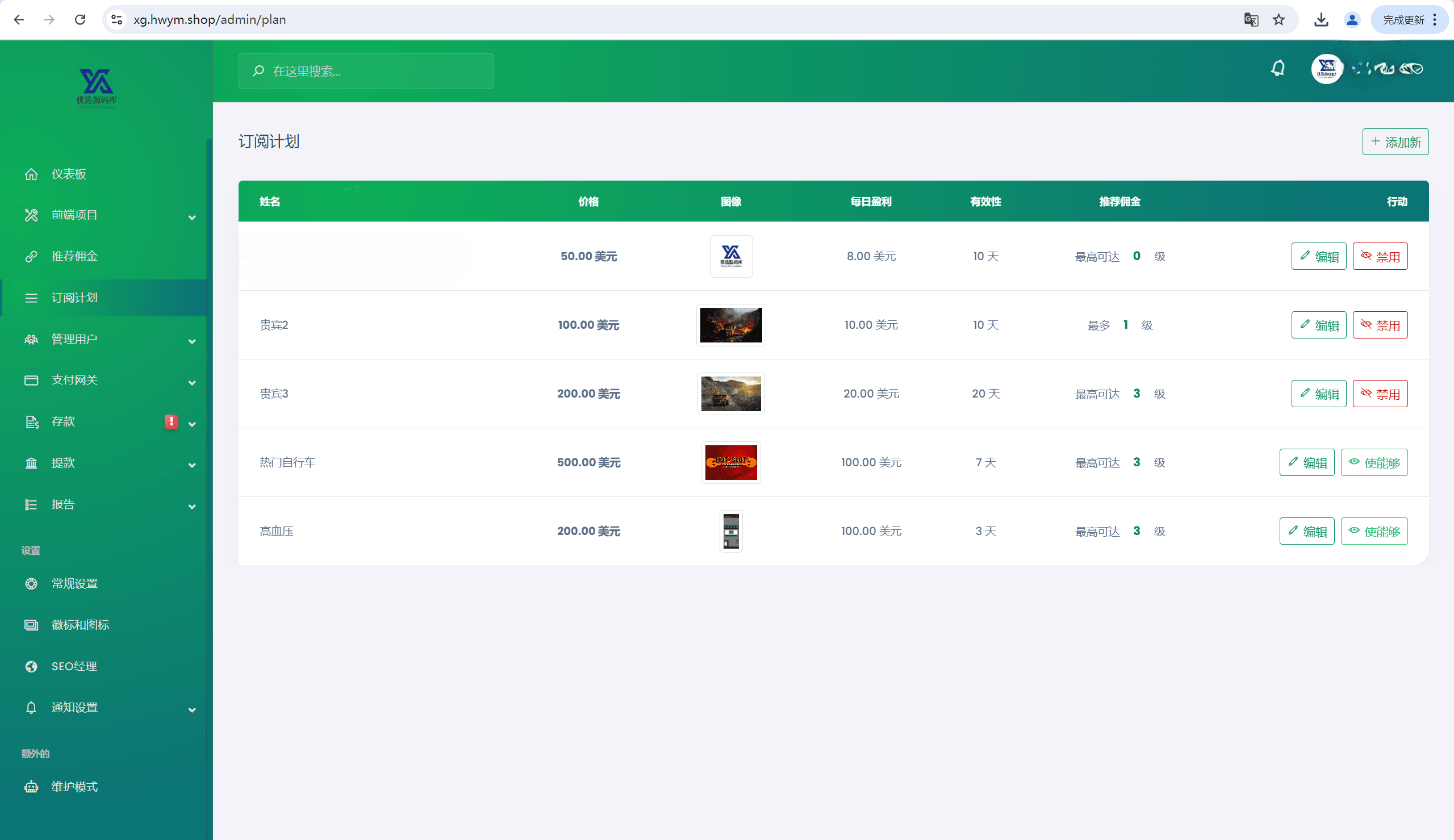Viewport: 1454px width, 840px height.
Task: Disable the 贵宾2 plan with 禁用
Action: point(1380,325)
